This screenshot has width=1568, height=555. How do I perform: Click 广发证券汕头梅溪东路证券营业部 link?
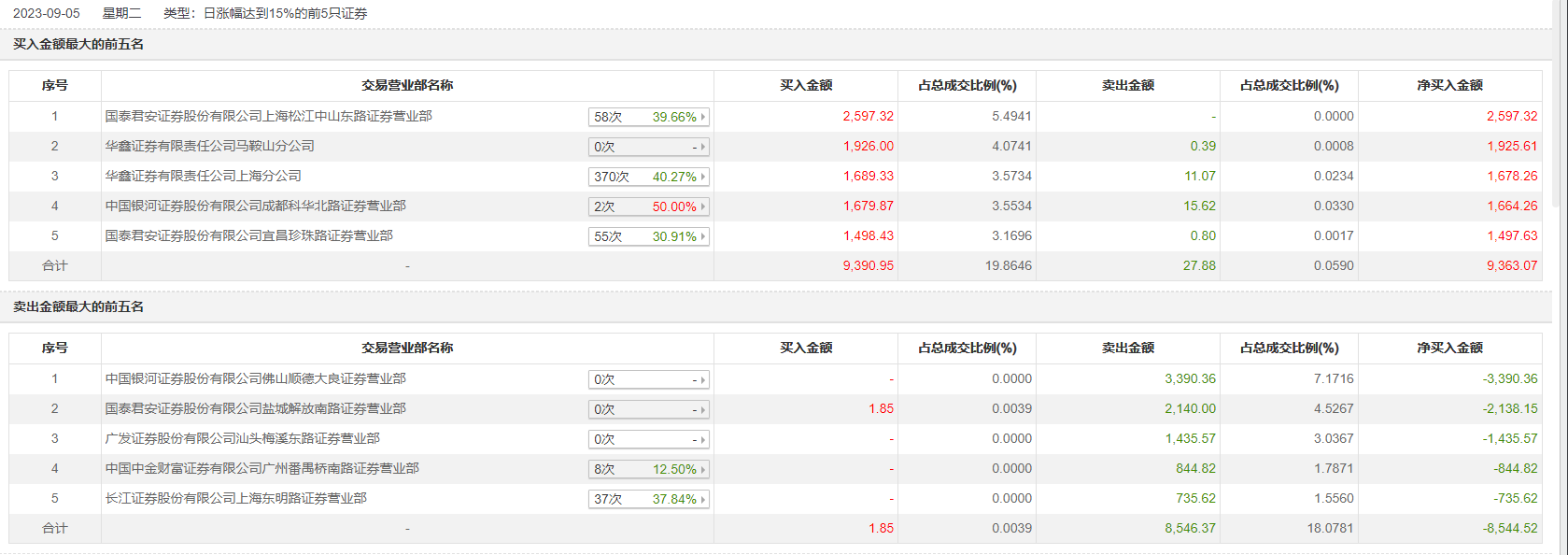[242, 439]
